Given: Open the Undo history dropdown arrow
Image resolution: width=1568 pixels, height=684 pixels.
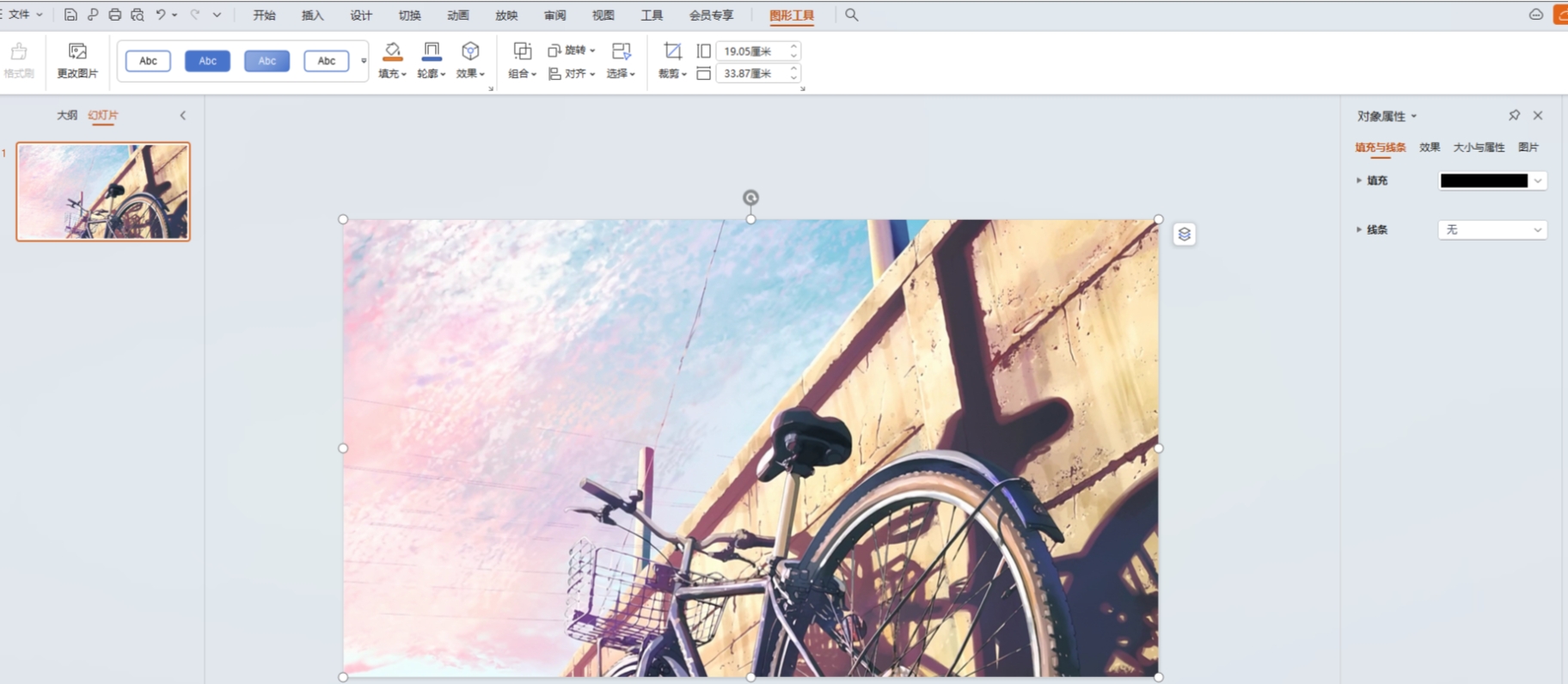Looking at the screenshot, I should 175,15.
